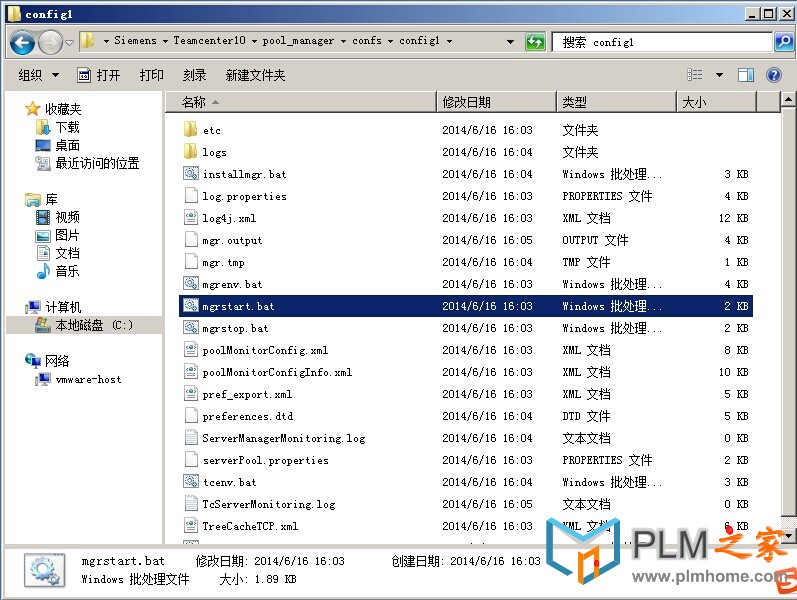The height and width of the screenshot is (600, 797).
Task: Change view with the view icon
Action: click(695, 75)
